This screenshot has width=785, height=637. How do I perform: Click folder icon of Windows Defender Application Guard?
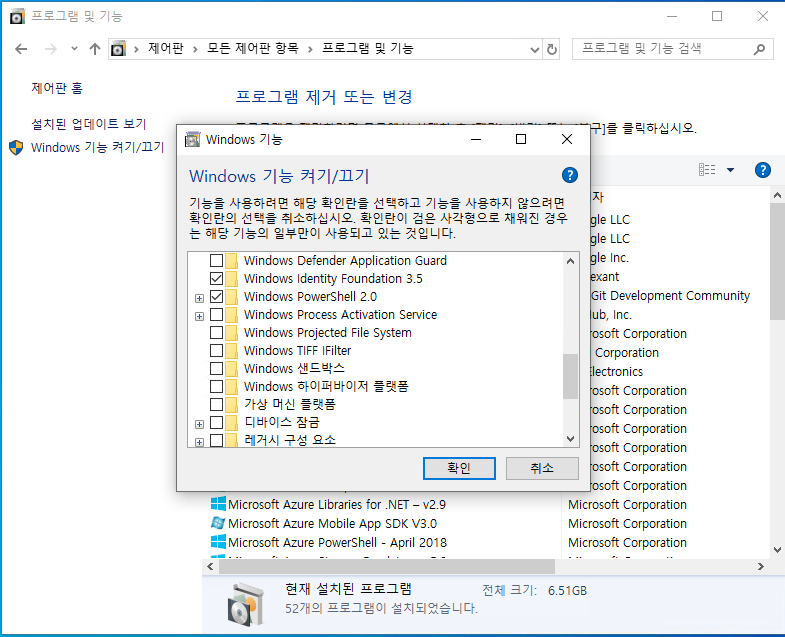231,260
